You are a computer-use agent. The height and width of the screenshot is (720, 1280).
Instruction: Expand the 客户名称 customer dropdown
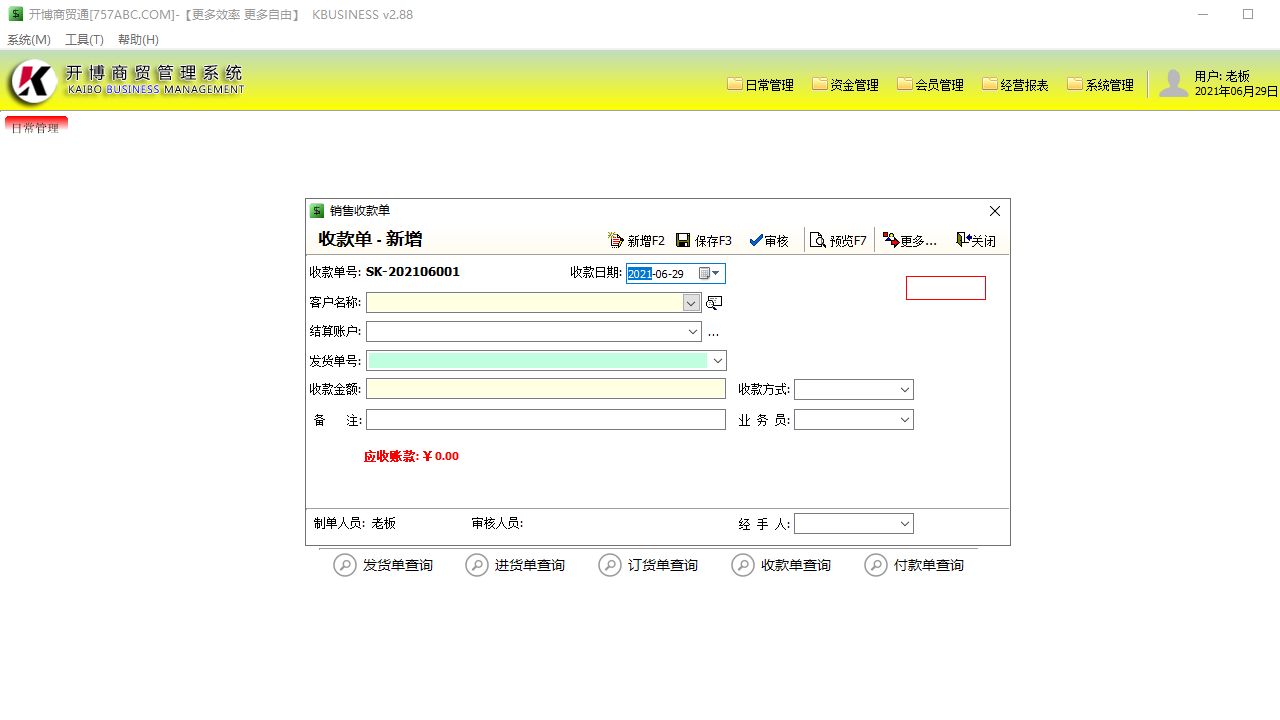(690, 302)
